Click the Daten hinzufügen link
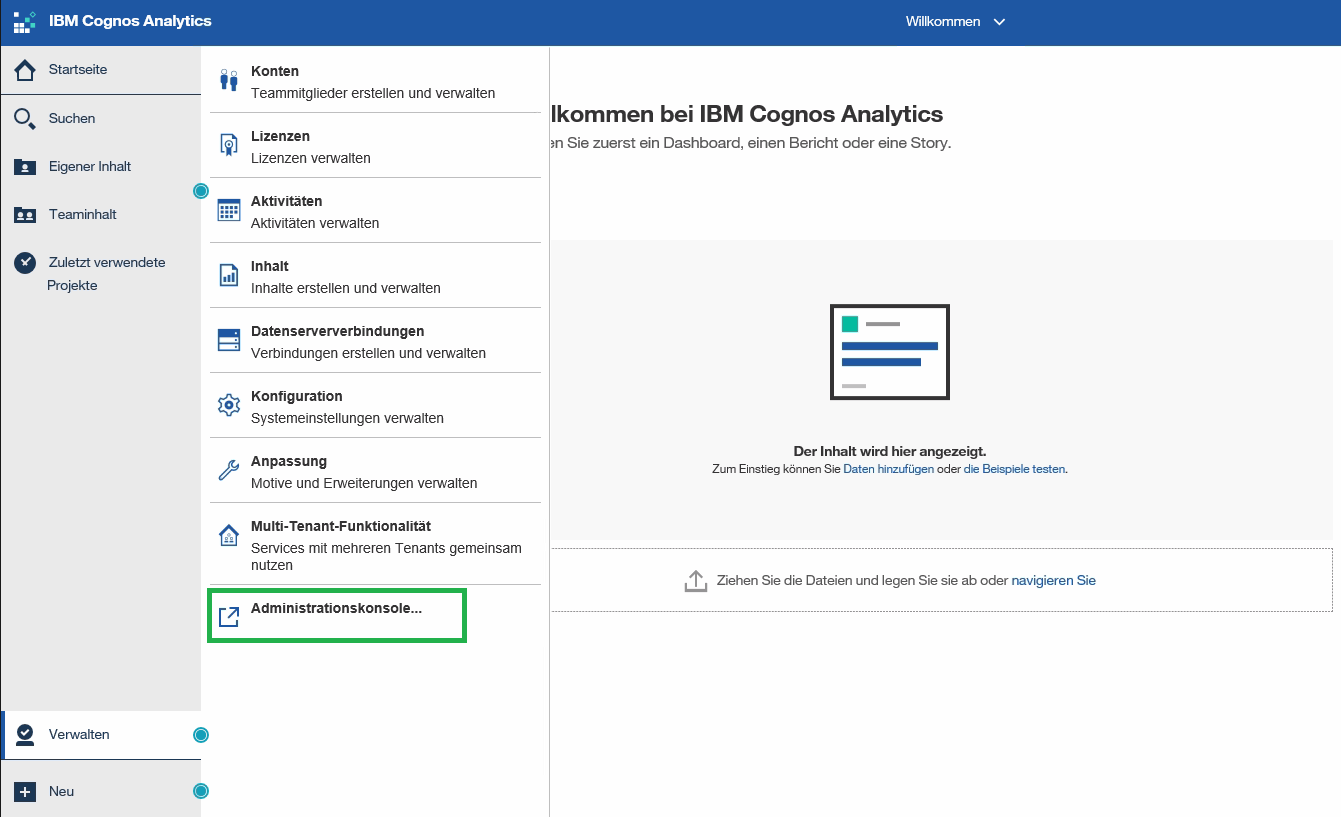The width and height of the screenshot is (1341, 817). pos(888,469)
